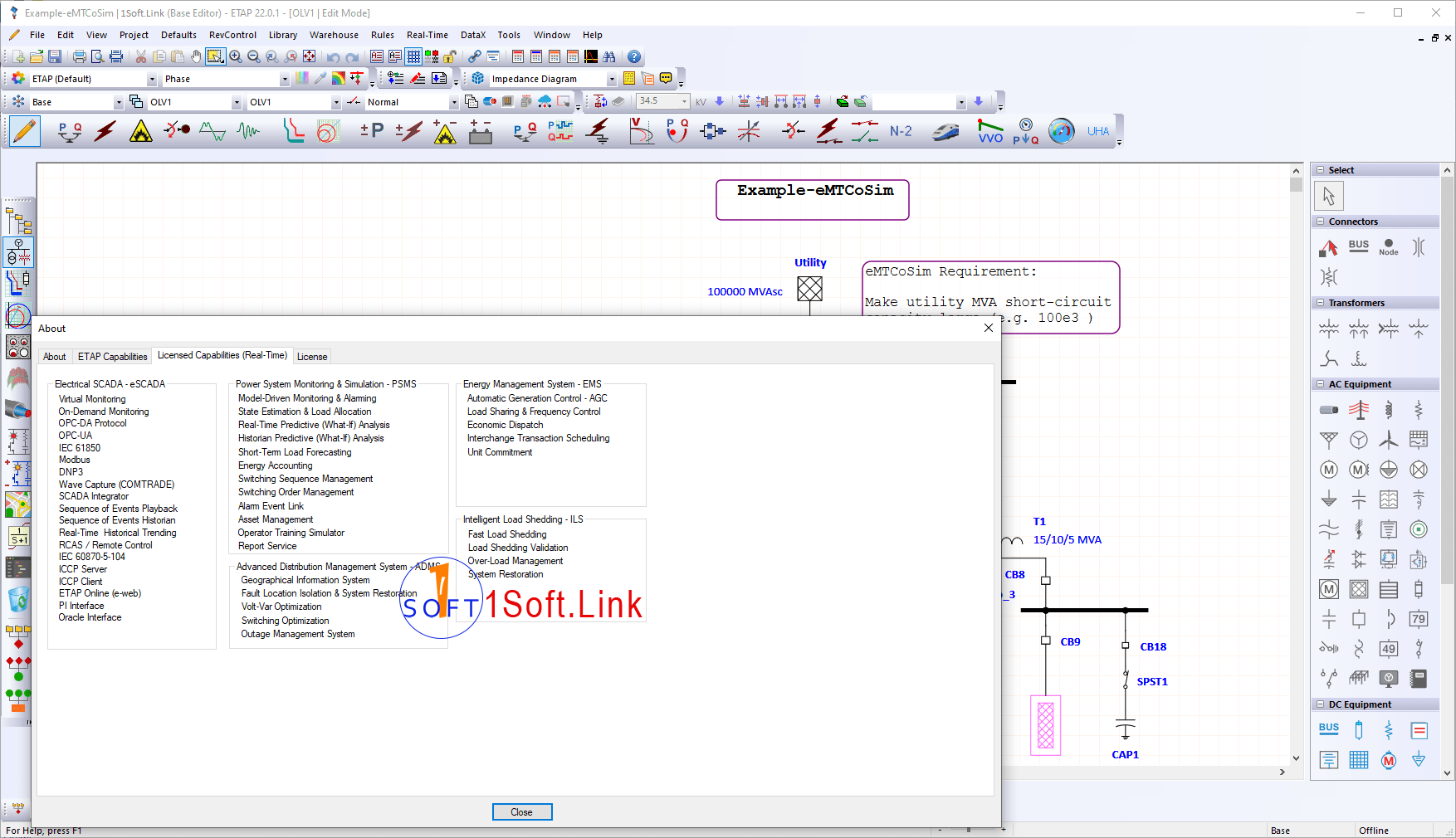Open UHA analysis mode icon
The height and width of the screenshot is (838, 1456).
click(x=1098, y=131)
